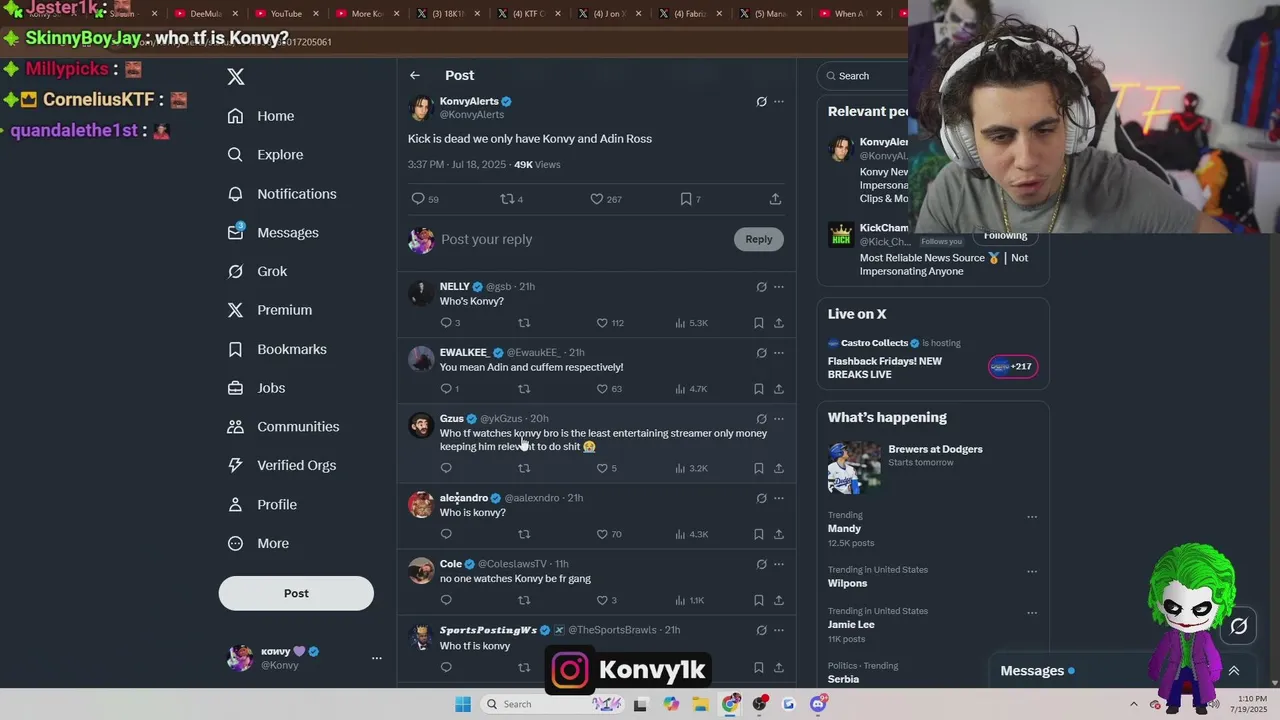Repost NELLY's reply

coord(524,323)
